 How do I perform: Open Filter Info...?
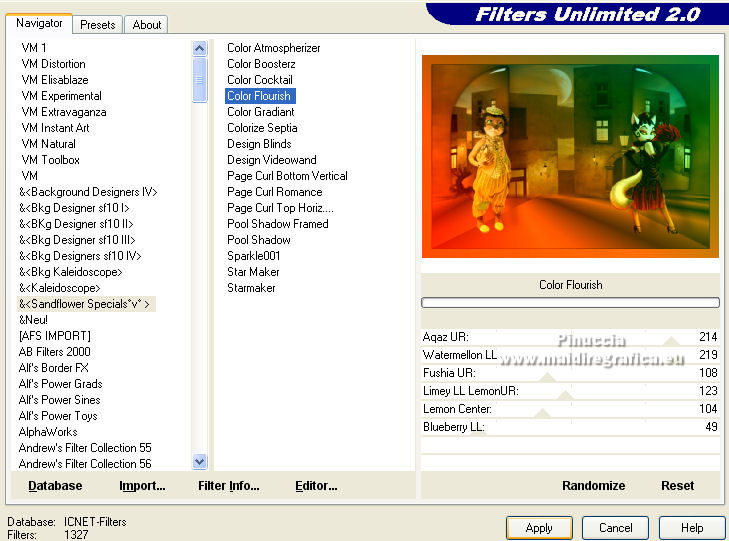tap(229, 486)
